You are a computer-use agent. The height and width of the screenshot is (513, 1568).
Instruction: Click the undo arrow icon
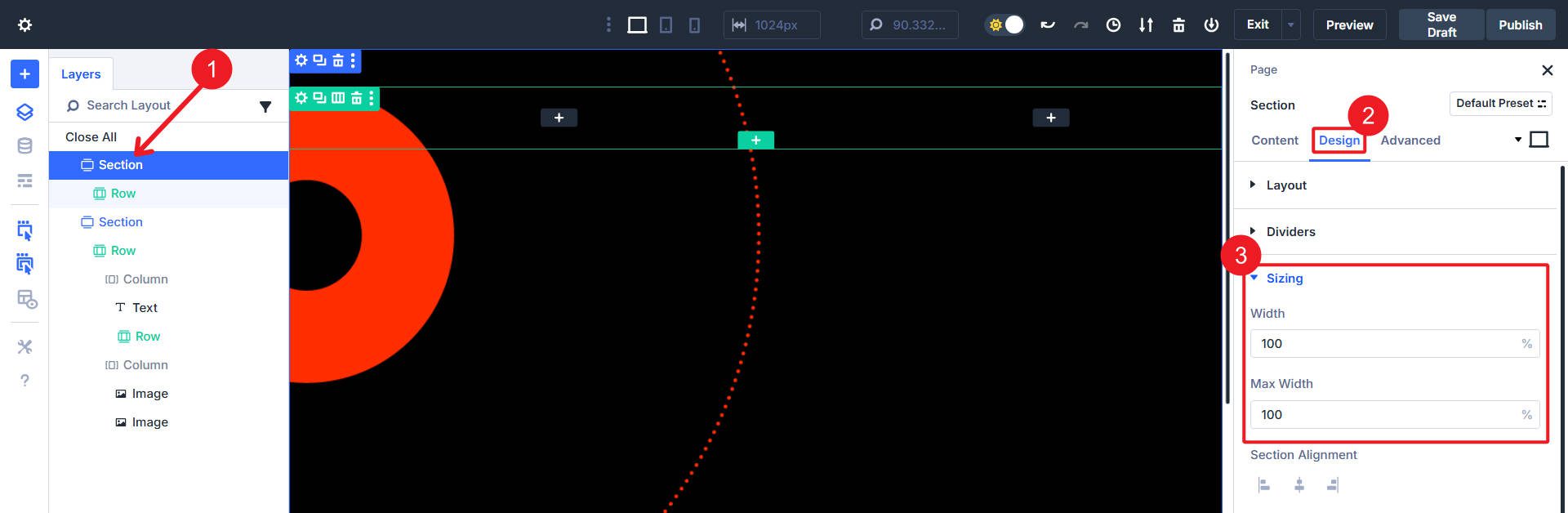point(1048,25)
